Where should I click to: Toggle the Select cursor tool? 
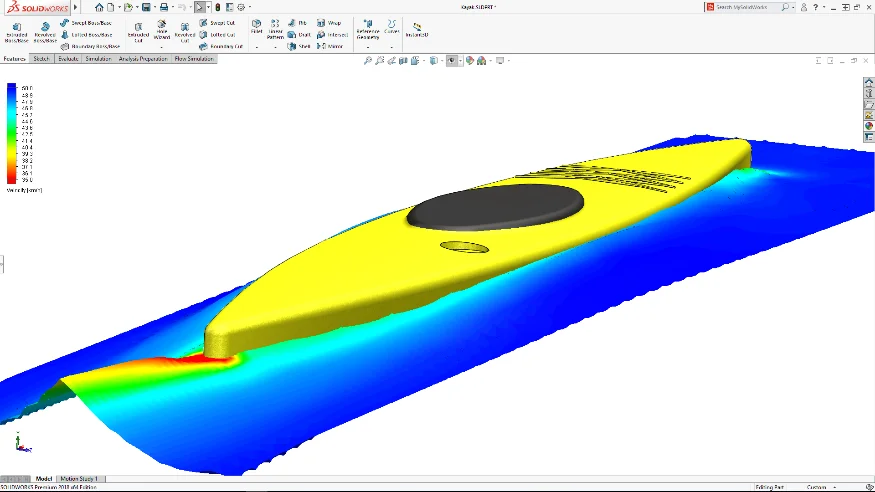click(199, 7)
